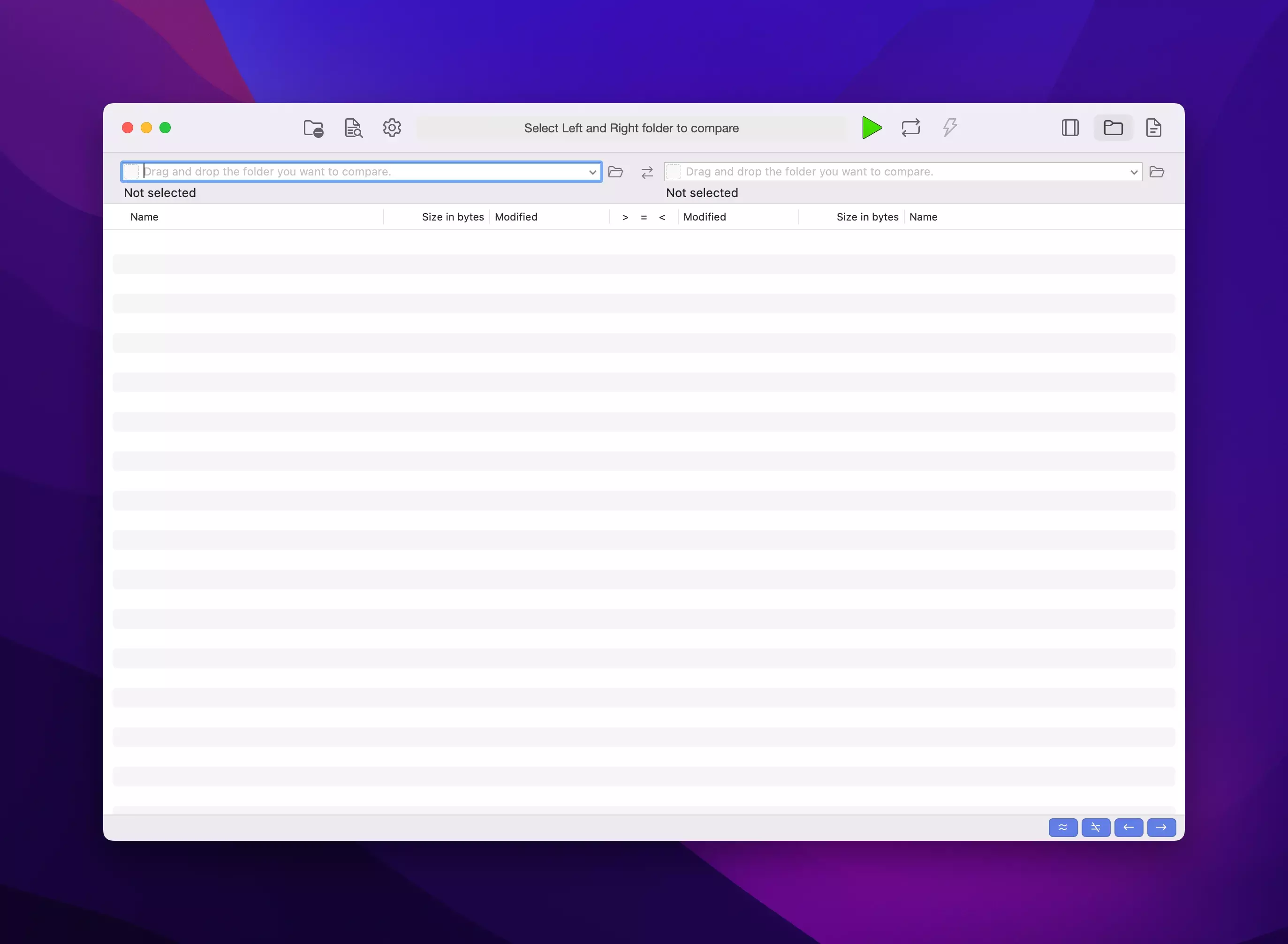Screen dimensions: 1288x944
Task: Click the lightning bolt quick action icon
Action: coord(949,127)
